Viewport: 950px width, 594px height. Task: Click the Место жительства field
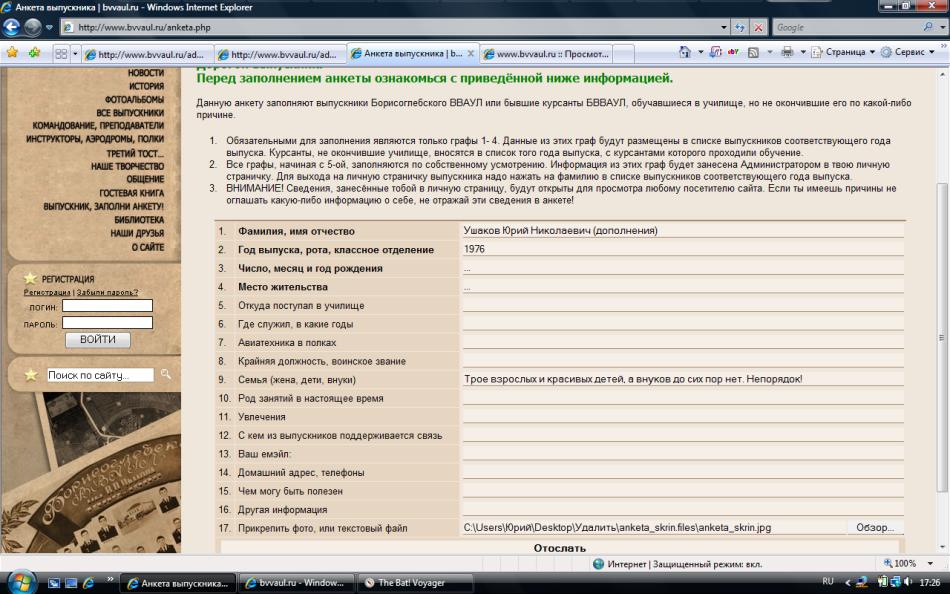tap(683, 286)
